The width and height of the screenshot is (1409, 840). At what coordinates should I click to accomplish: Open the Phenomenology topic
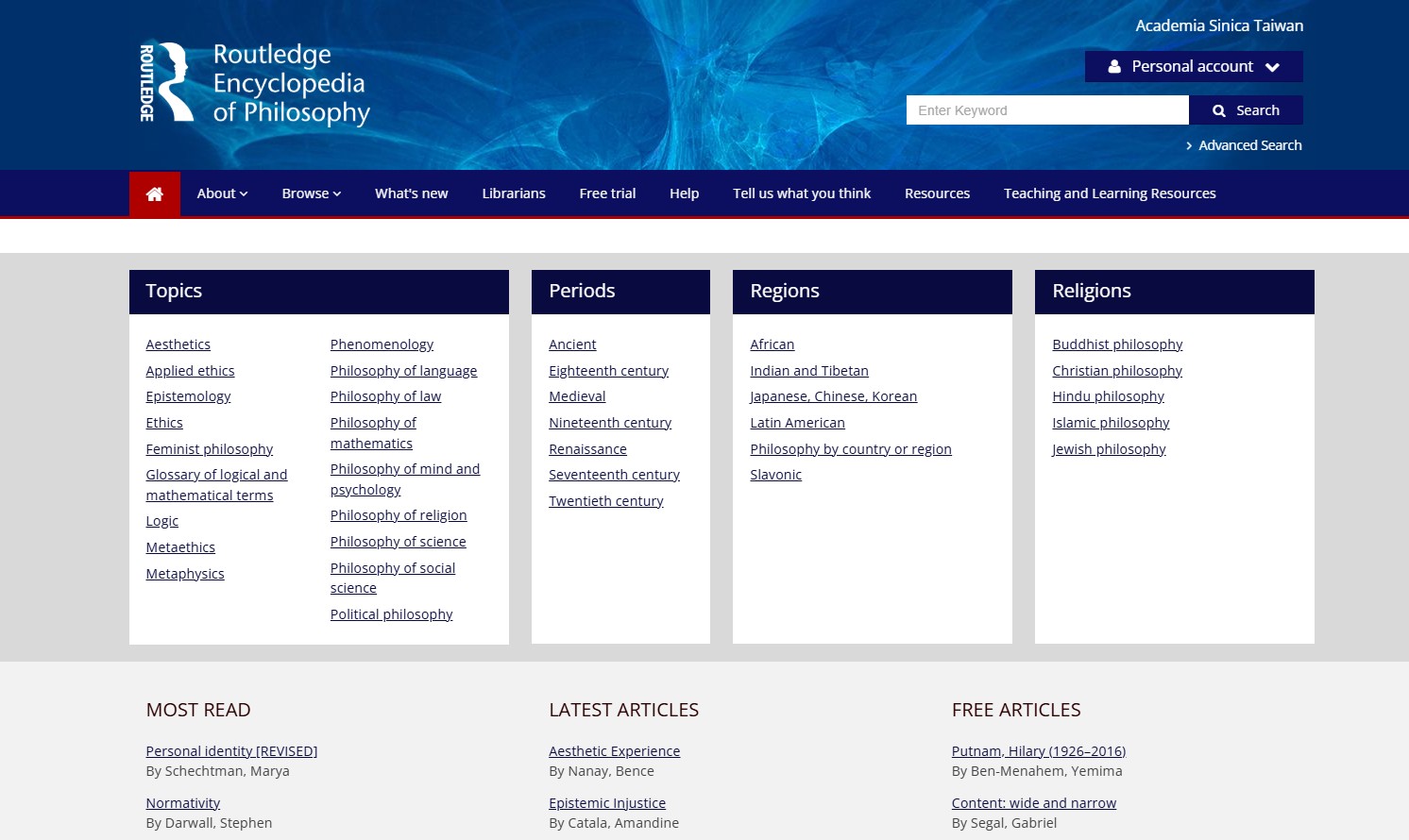(x=382, y=344)
